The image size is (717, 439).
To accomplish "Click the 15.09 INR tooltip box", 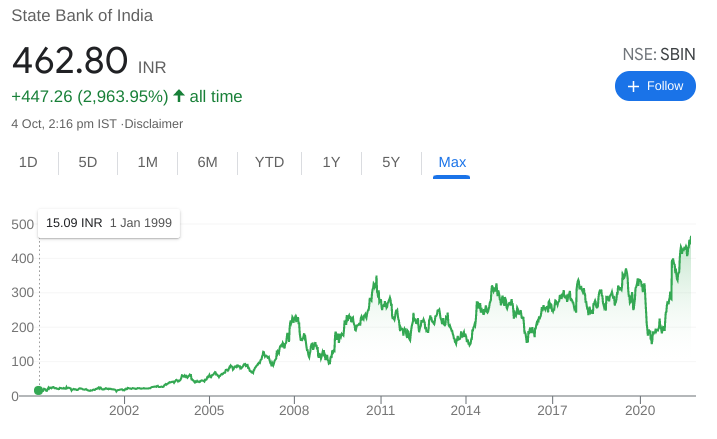I will click(109, 222).
